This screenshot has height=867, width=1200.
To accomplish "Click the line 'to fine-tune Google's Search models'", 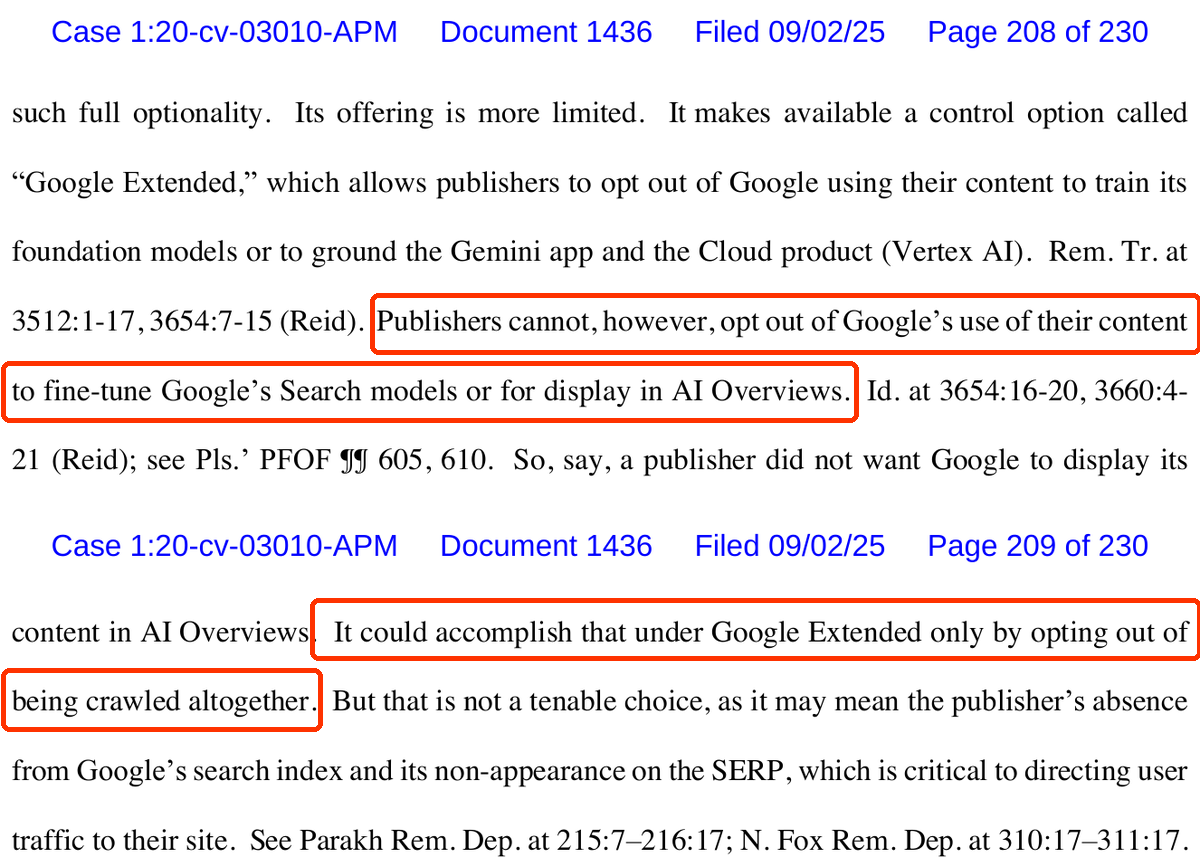I will click(x=430, y=391).
